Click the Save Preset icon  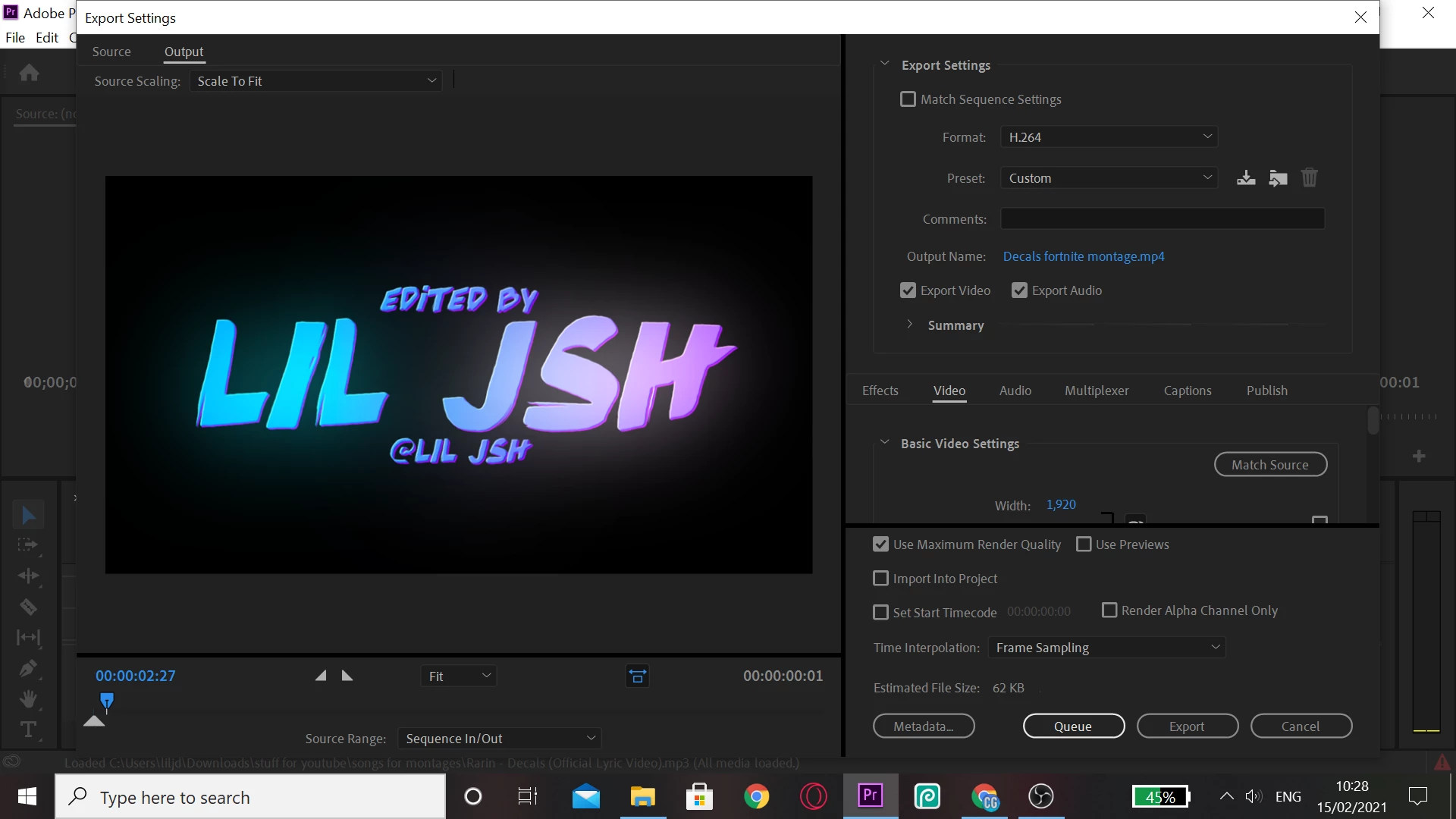tap(1246, 178)
